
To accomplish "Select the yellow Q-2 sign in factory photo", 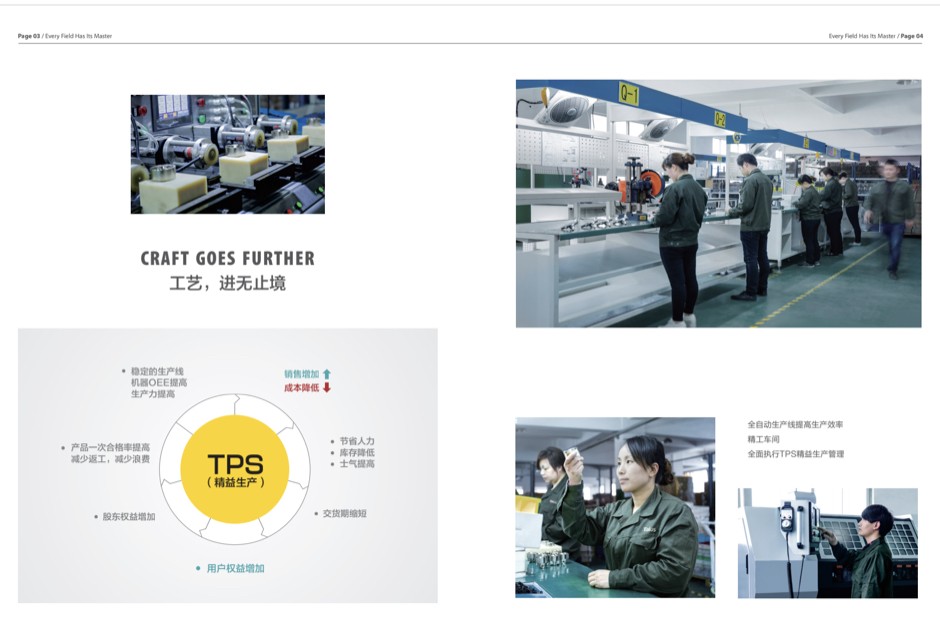I will click(x=720, y=119).
